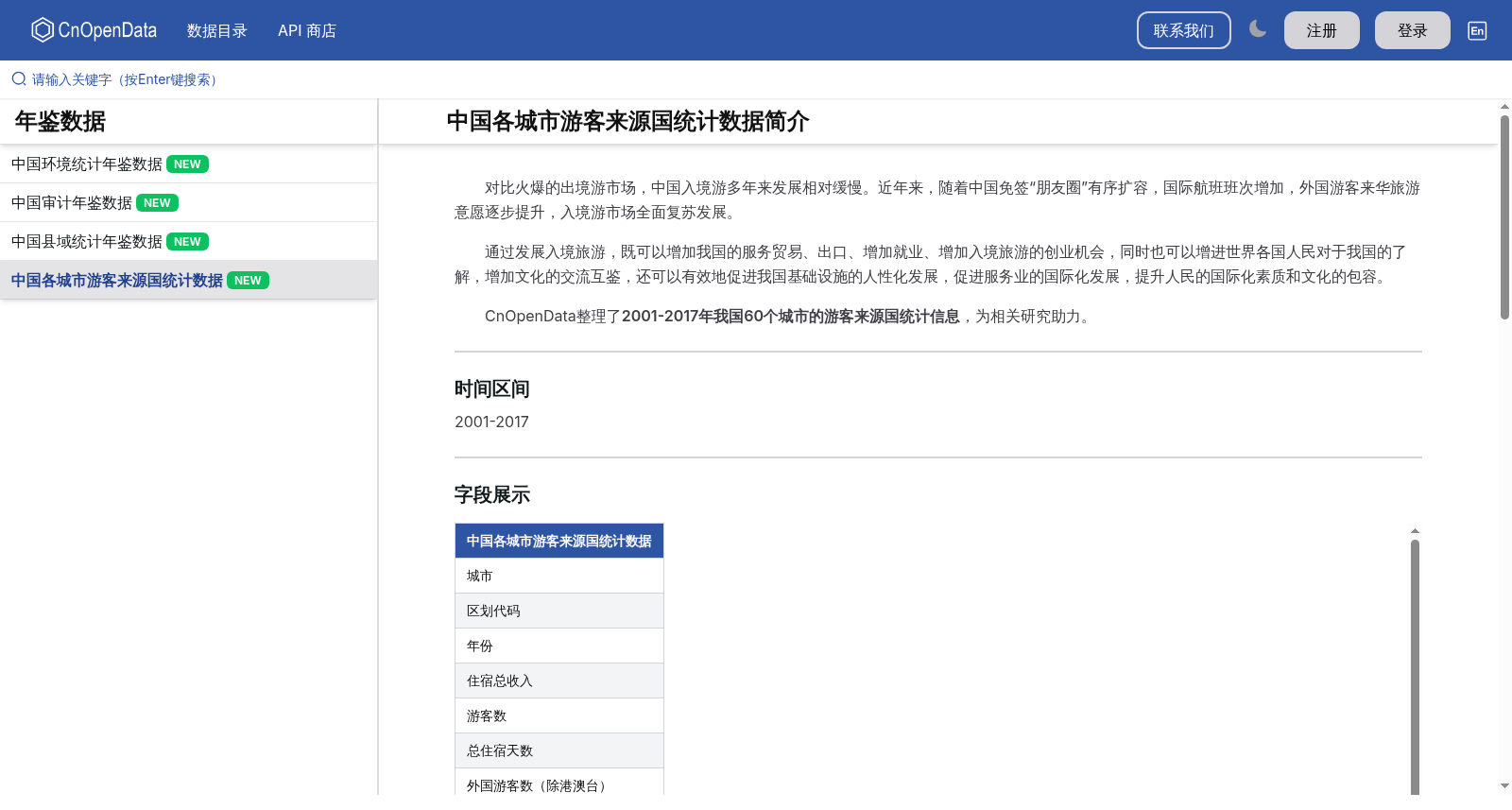Click the field table scrollbar thumb

1415,667
